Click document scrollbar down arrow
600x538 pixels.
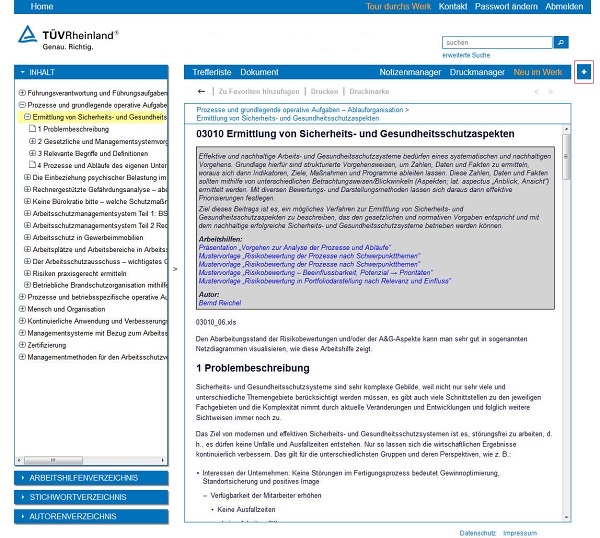566,517
